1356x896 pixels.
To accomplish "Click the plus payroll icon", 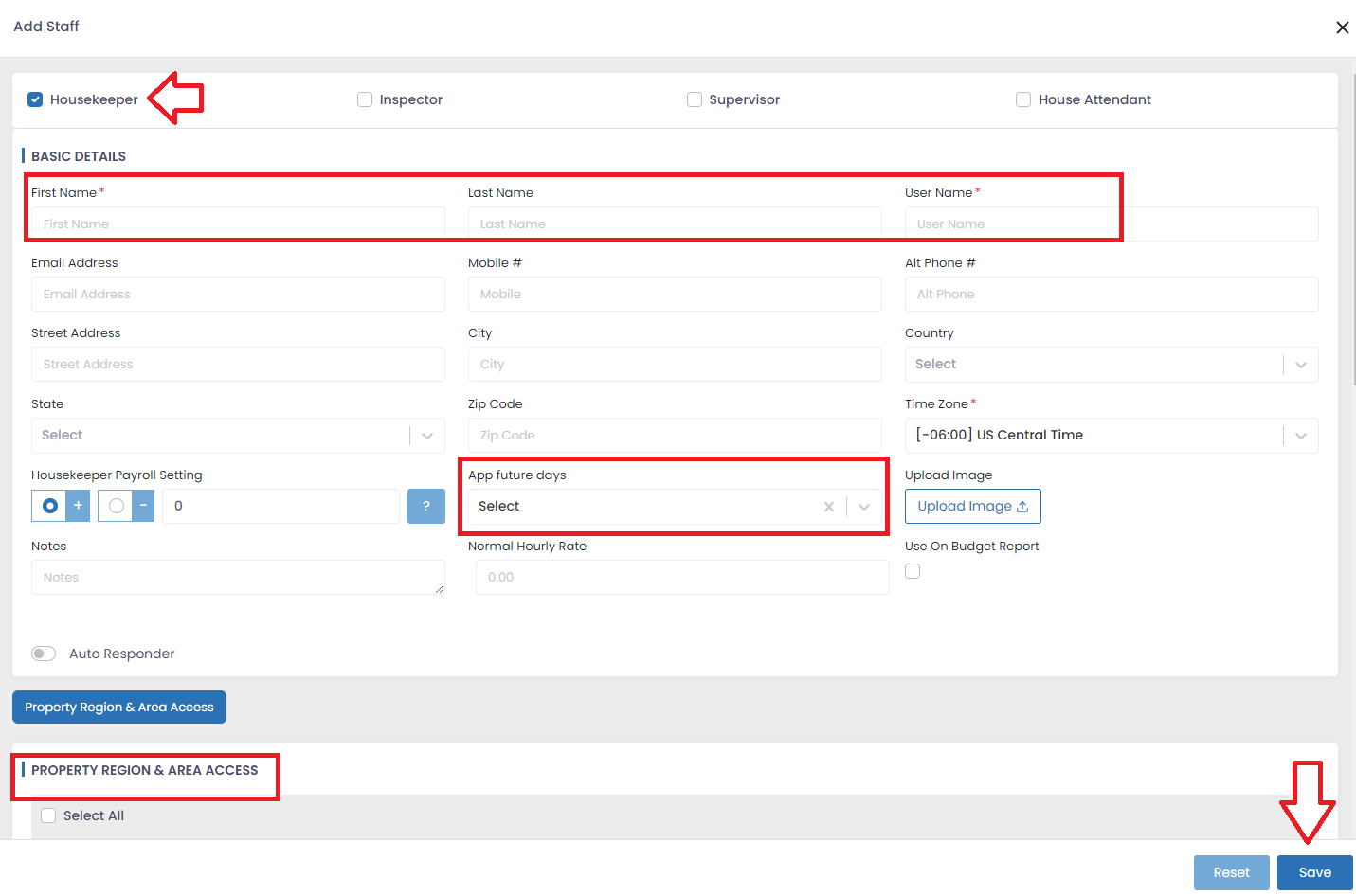I will click(79, 506).
